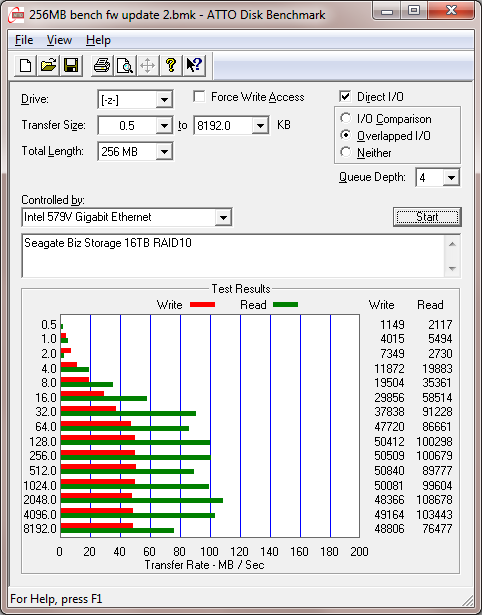
Task: Maximize the ATTO Disk Benchmark window
Action: [414, 11]
